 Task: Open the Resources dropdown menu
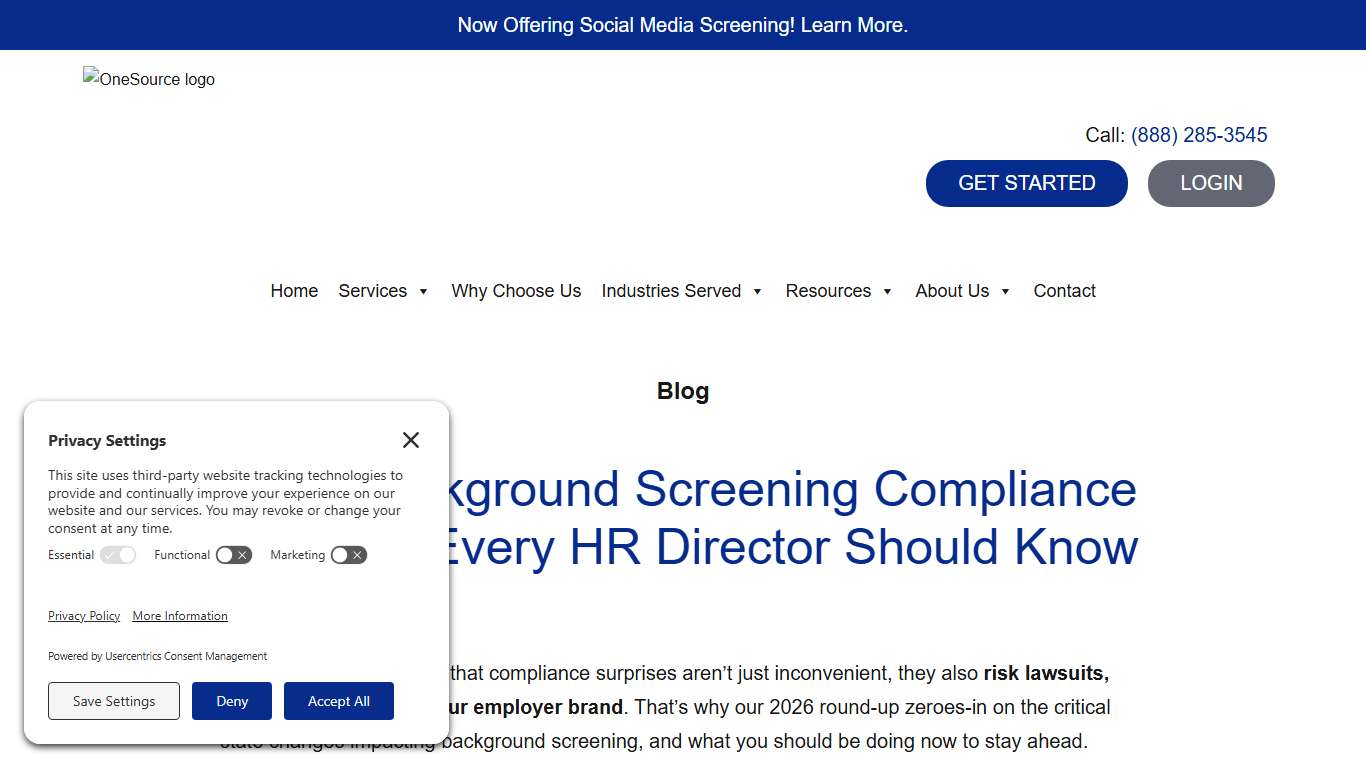(x=839, y=291)
